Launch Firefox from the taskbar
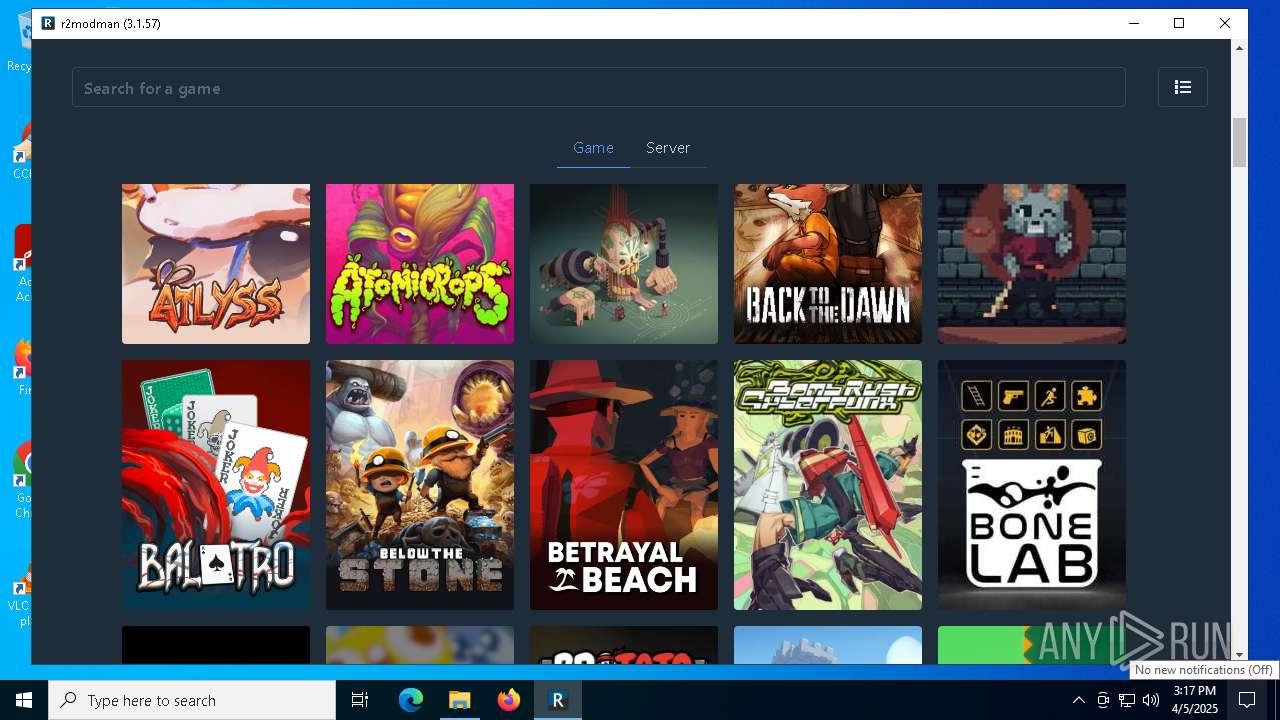Viewport: 1280px width, 720px height. point(509,700)
